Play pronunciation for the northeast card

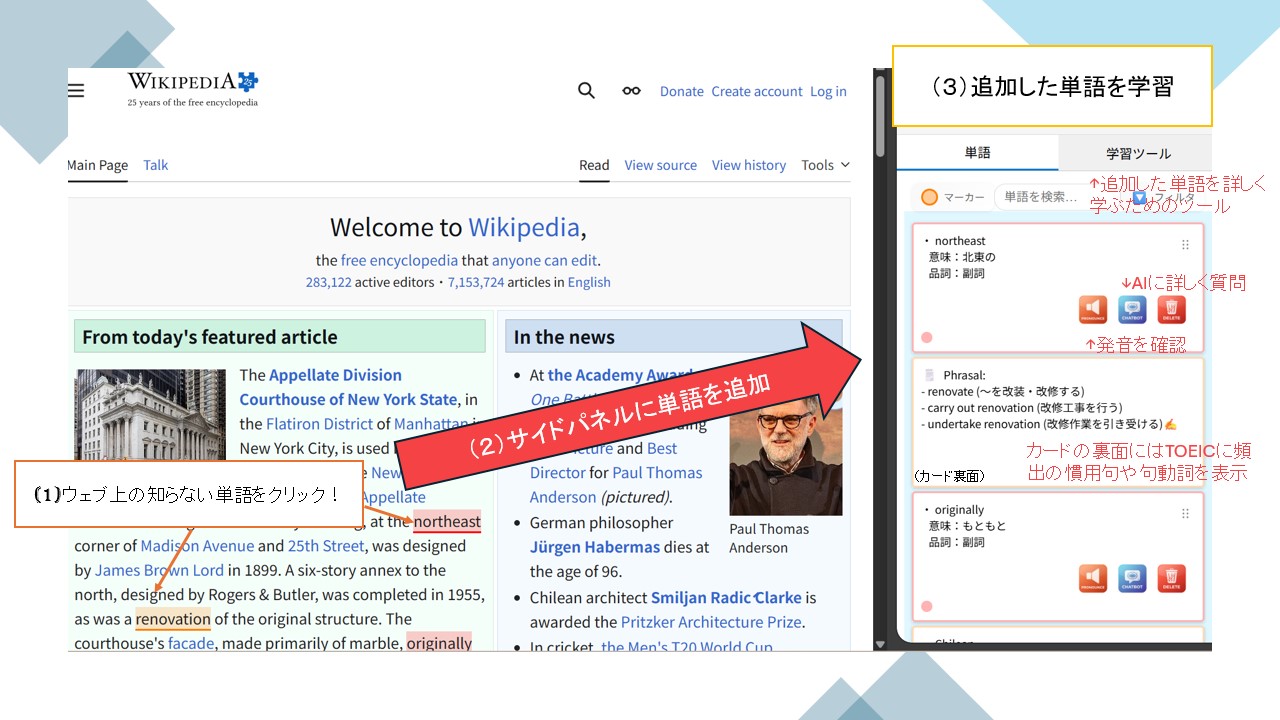(1093, 310)
